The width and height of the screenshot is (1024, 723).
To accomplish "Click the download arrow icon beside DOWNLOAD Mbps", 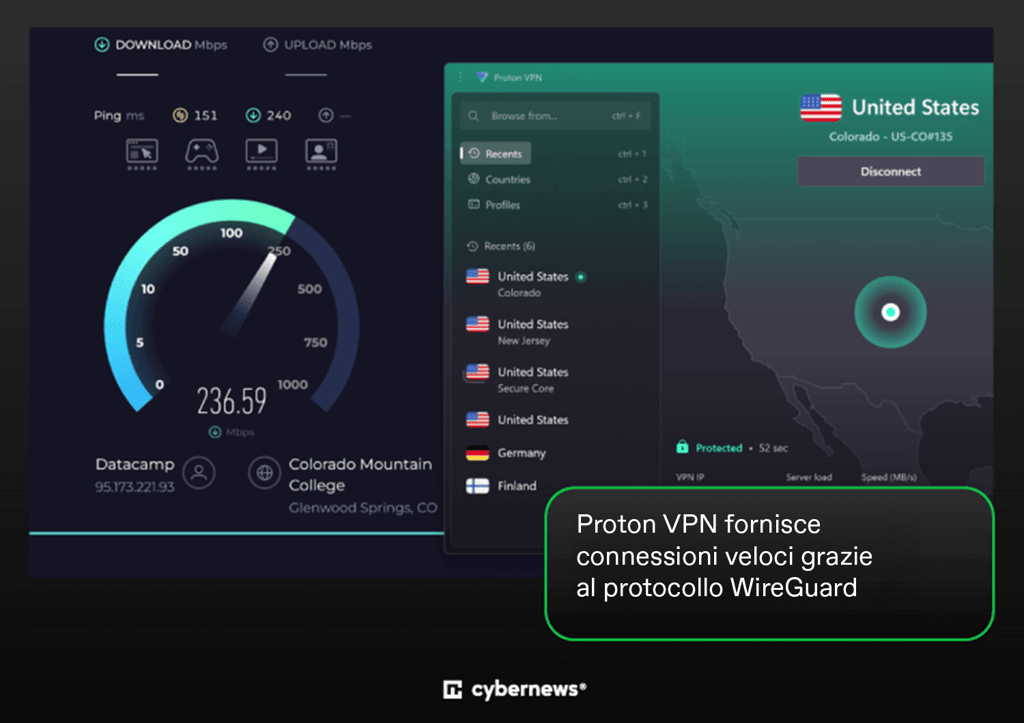I will point(102,44).
